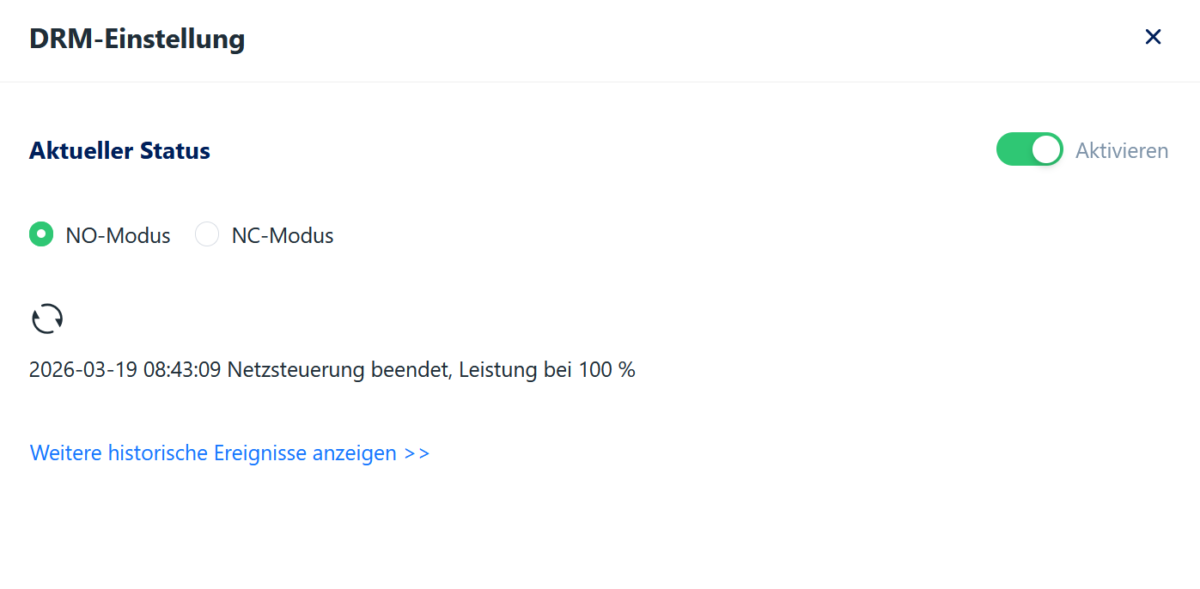Click the green Aktivieren slider control

click(x=1029, y=149)
